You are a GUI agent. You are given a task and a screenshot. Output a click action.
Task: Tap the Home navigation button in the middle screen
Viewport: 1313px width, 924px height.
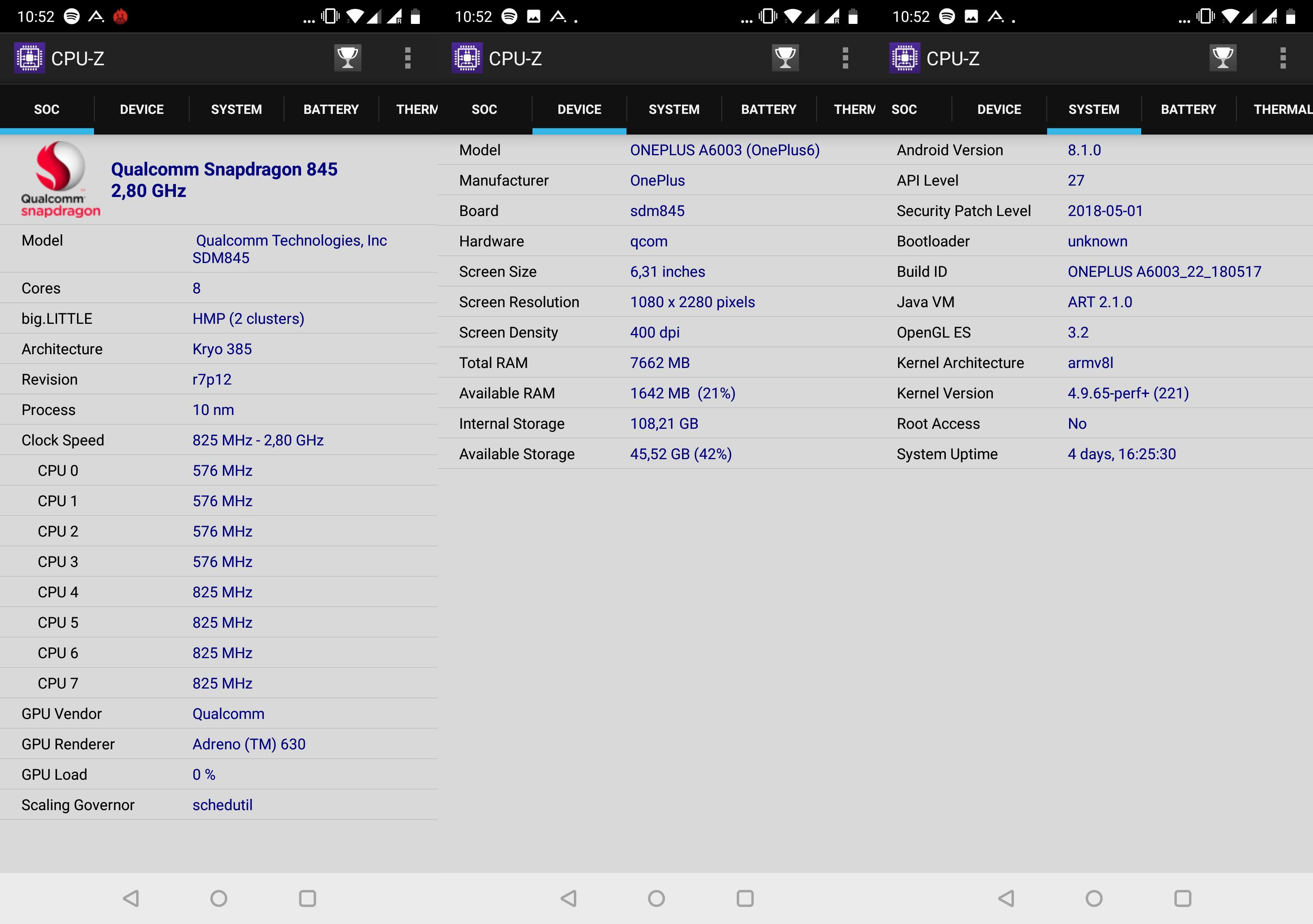[x=656, y=898]
